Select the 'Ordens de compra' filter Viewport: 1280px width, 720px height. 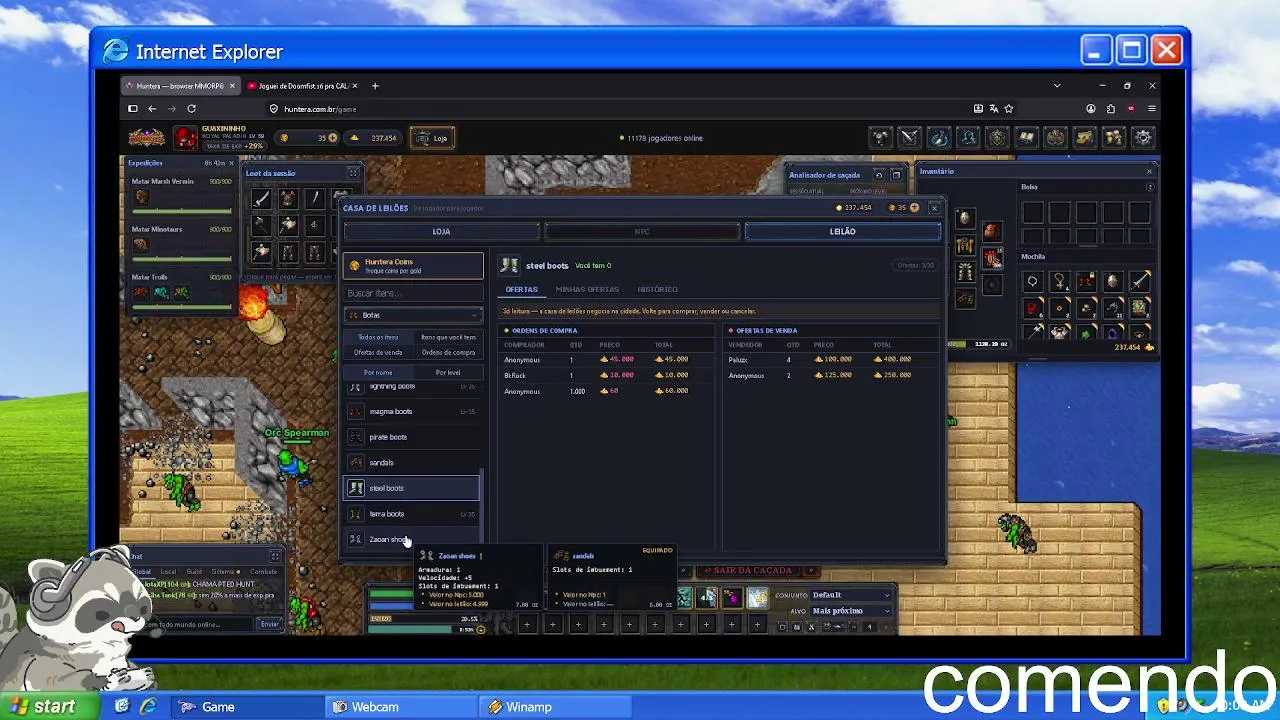coord(448,352)
